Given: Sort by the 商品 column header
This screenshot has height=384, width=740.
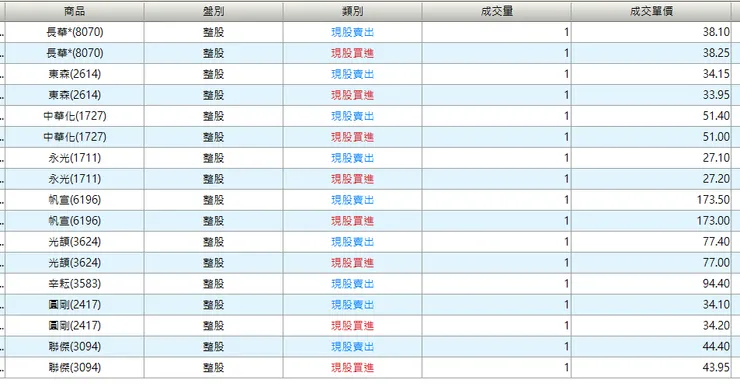Looking at the screenshot, I should pyautogui.click(x=75, y=11).
